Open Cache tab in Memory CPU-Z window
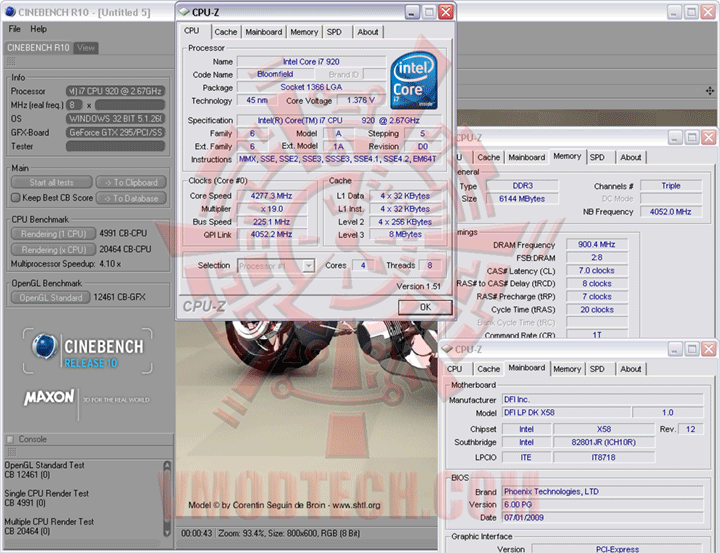The image size is (720, 553). pos(489,158)
